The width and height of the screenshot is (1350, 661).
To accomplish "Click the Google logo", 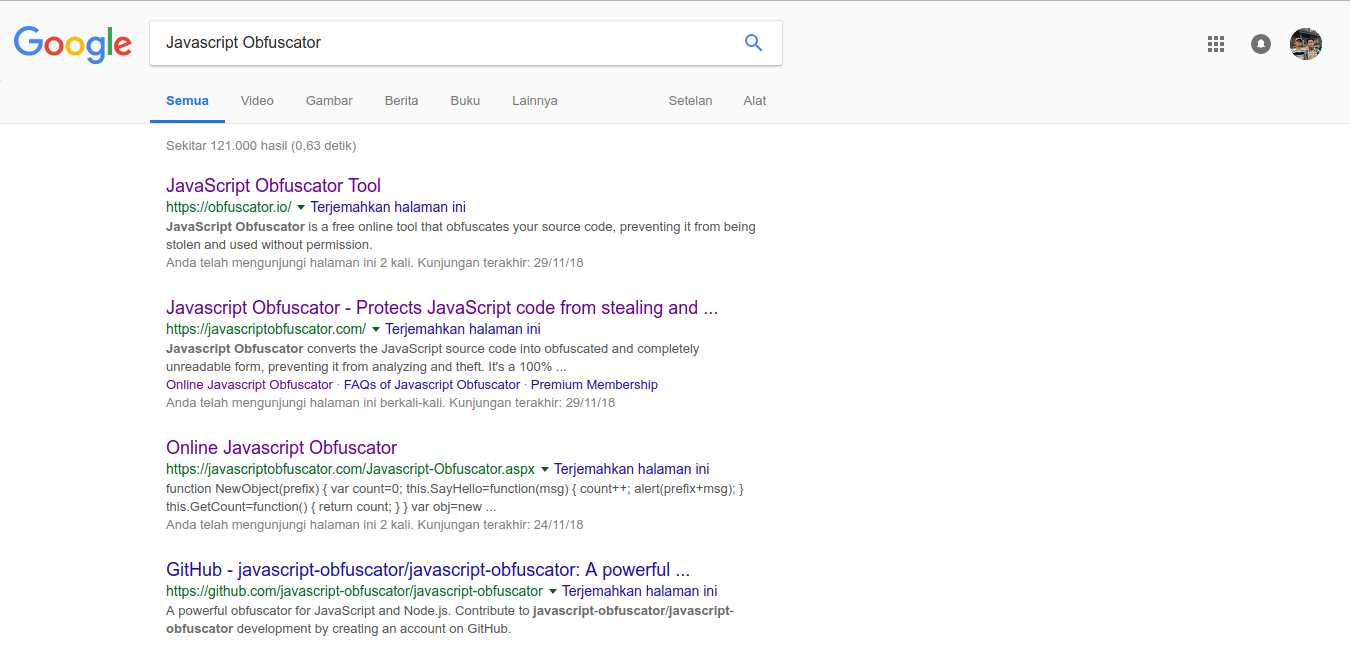I will tap(73, 44).
